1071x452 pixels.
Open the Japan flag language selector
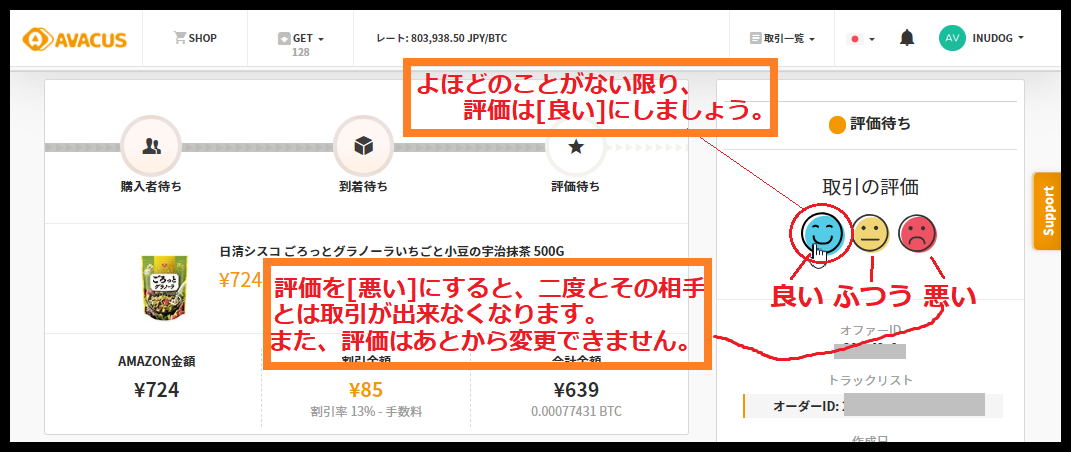click(860, 39)
